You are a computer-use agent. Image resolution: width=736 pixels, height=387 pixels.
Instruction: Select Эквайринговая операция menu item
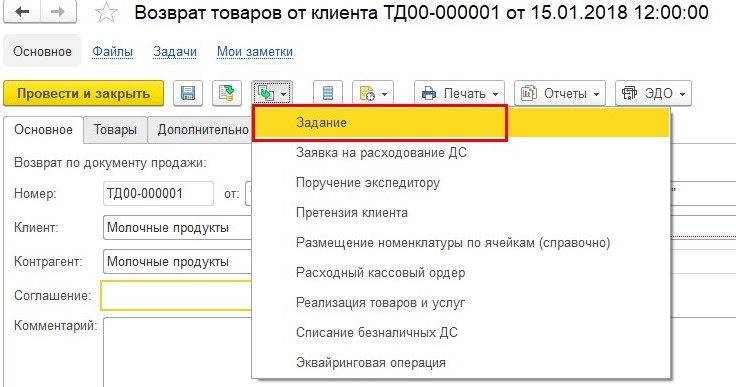click(x=460, y=363)
